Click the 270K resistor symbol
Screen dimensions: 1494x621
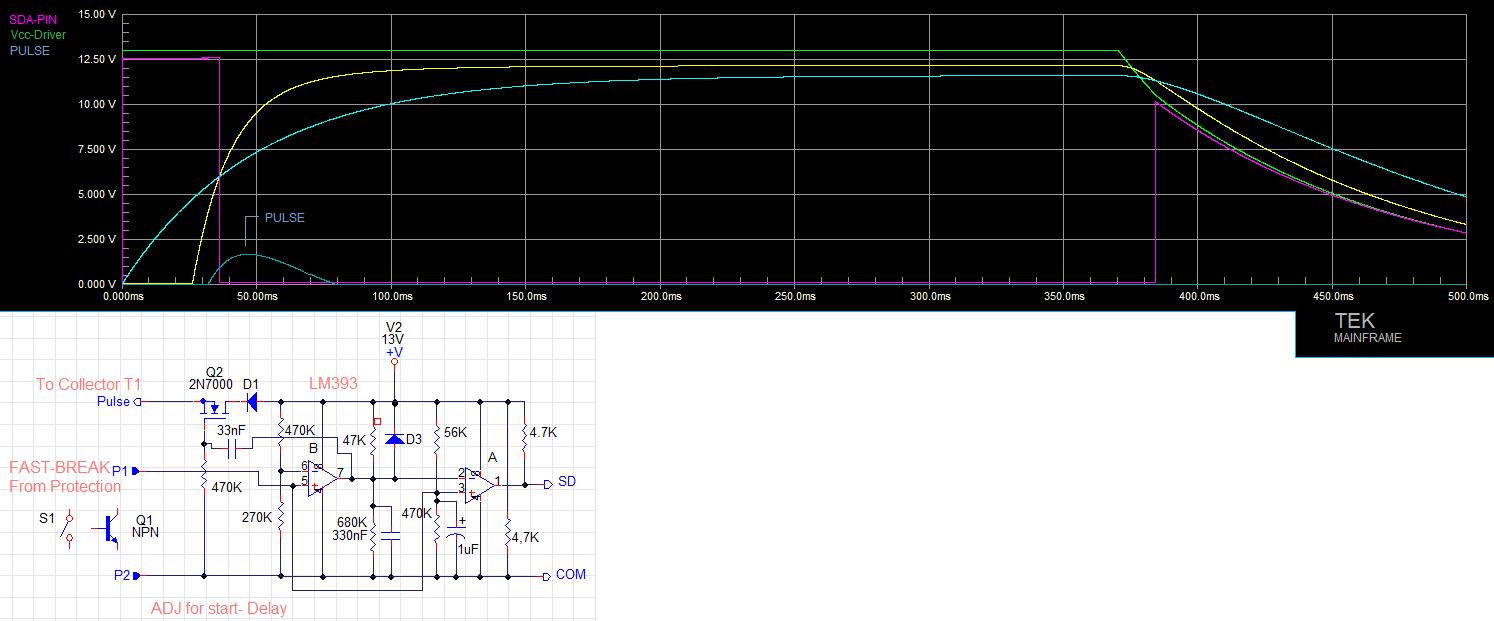282,518
